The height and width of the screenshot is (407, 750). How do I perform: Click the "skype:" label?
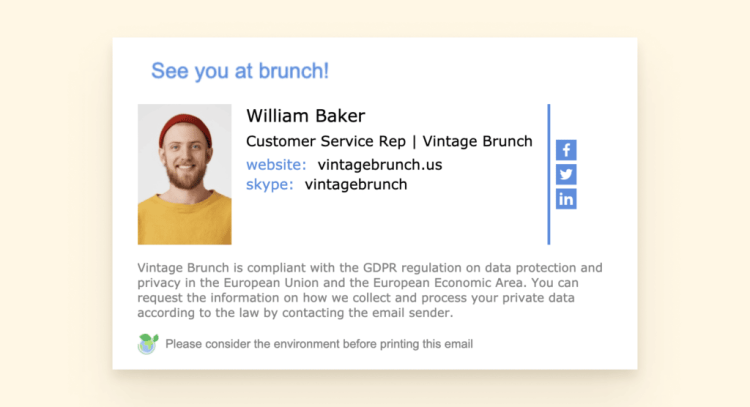(x=270, y=185)
